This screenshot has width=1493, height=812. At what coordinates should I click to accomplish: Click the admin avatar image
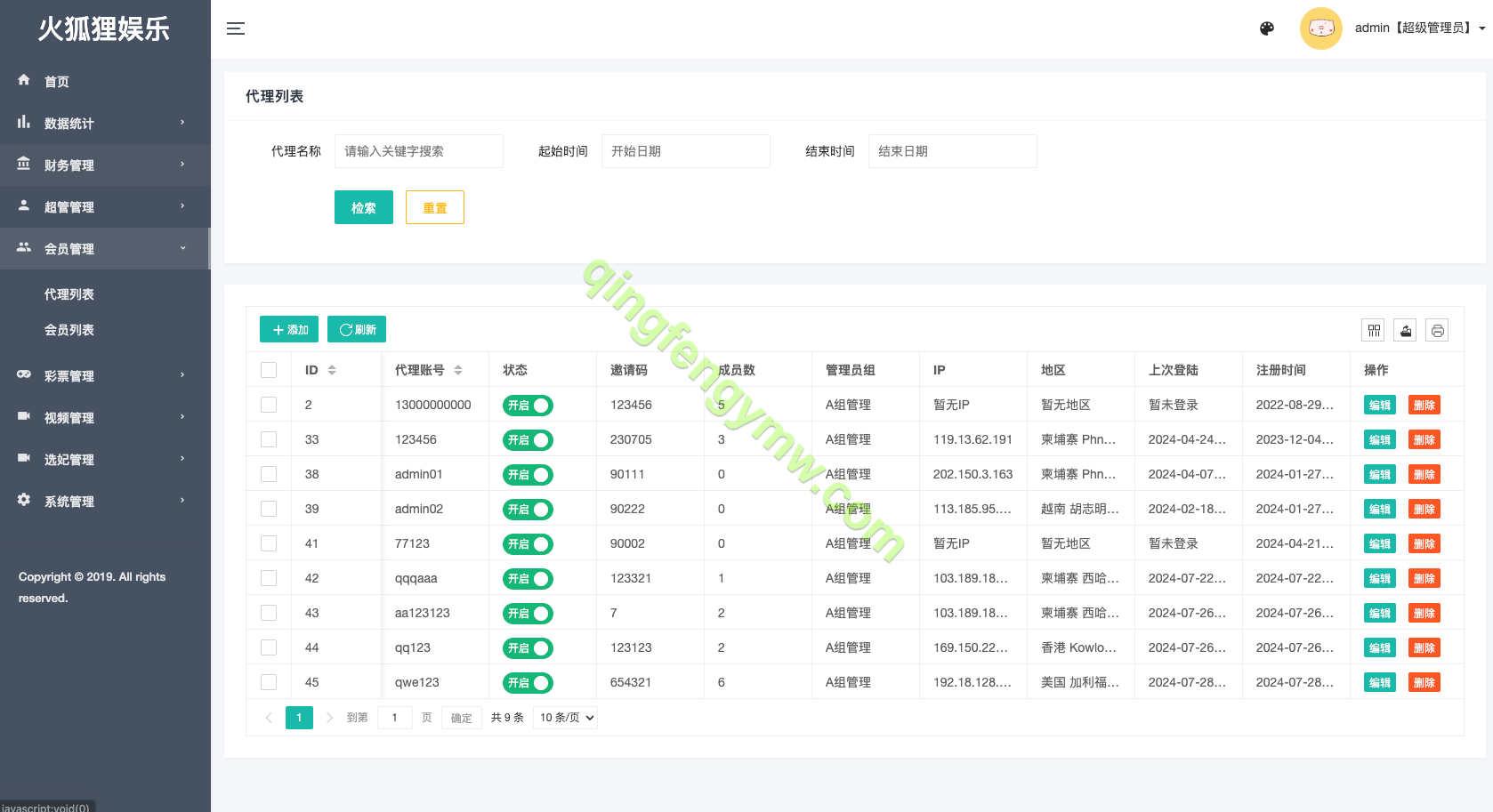(x=1320, y=28)
